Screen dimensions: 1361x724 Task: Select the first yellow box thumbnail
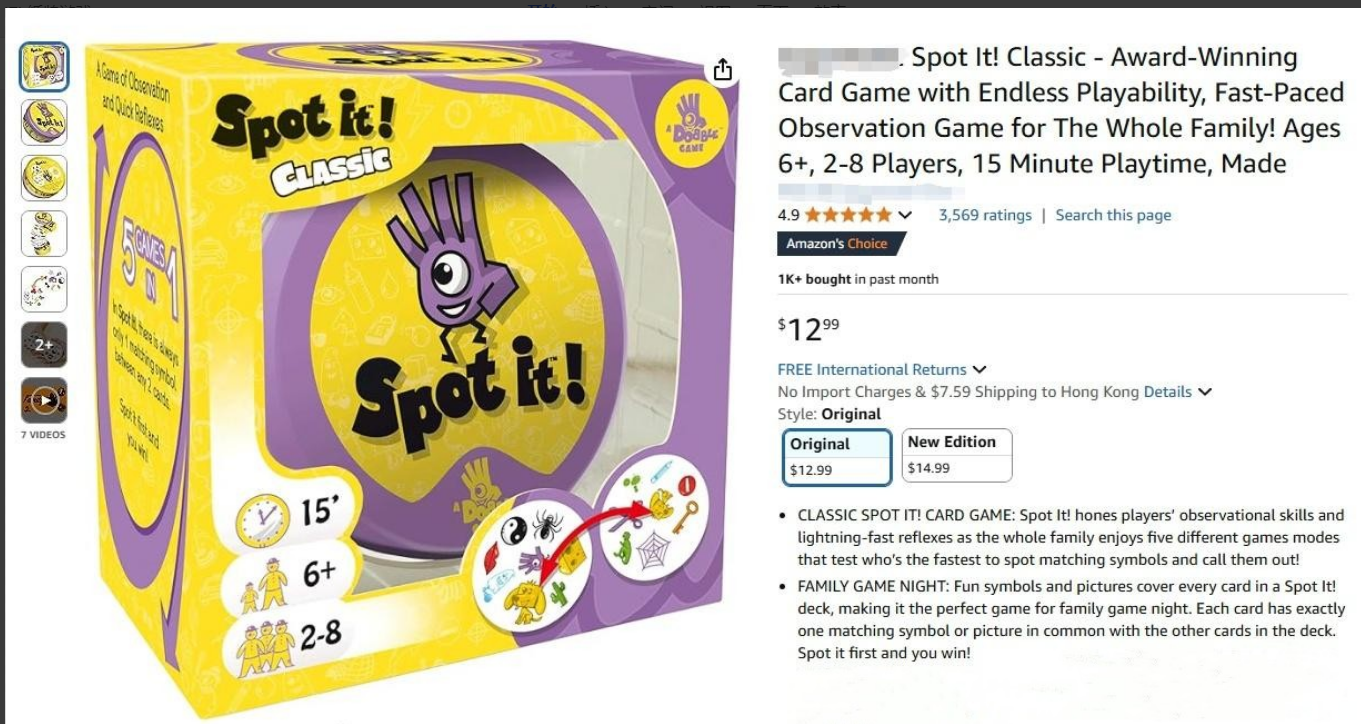pyautogui.click(x=44, y=67)
